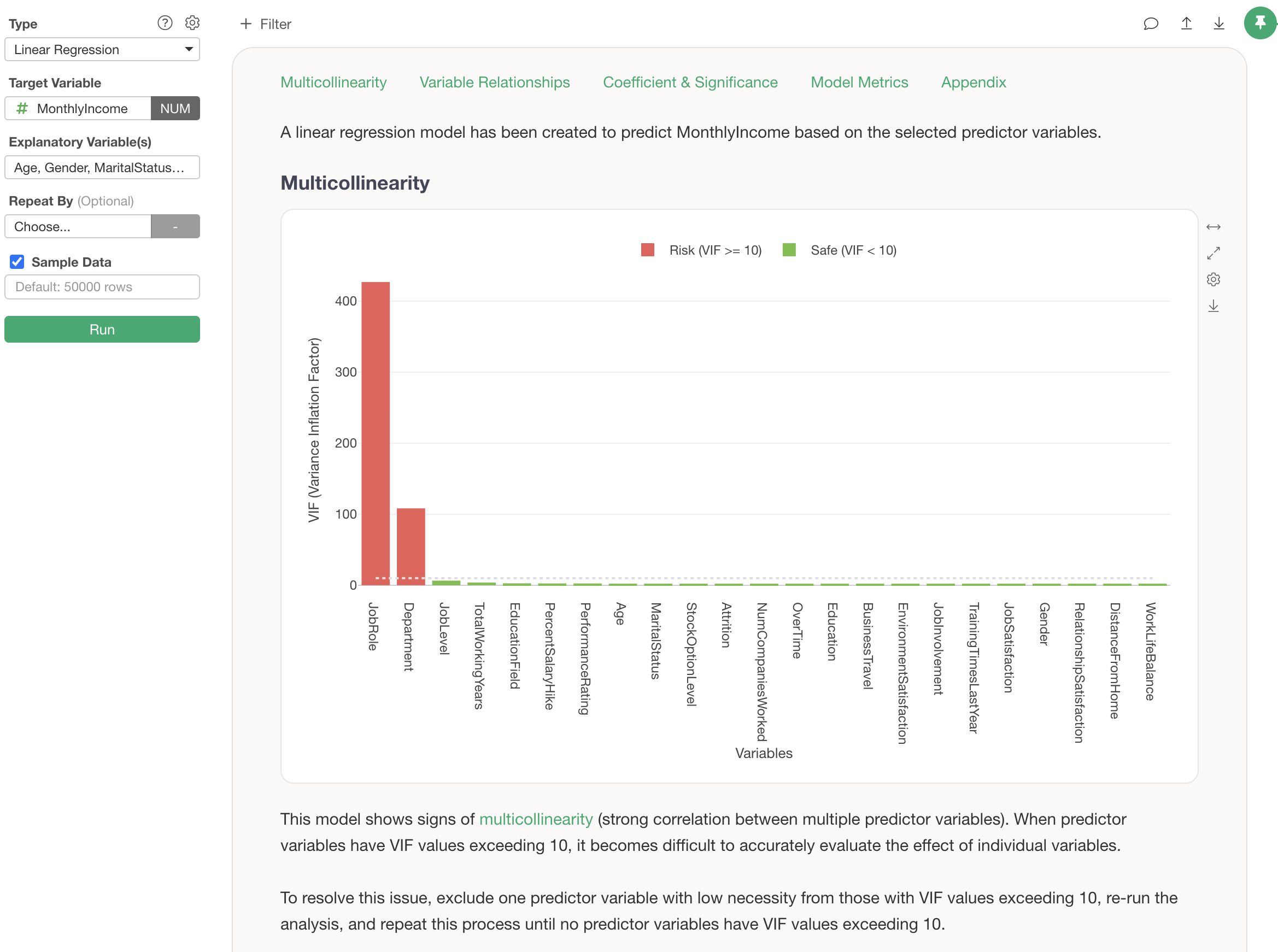1278x952 pixels.
Task: Click the top download arrow icon
Action: tap(1218, 23)
